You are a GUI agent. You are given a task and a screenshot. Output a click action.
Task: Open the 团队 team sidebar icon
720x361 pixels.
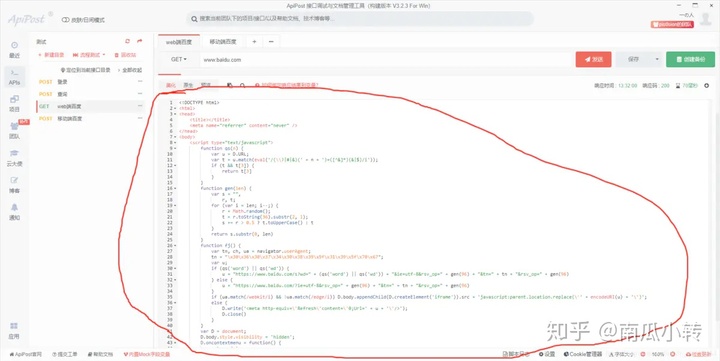pos(15,130)
